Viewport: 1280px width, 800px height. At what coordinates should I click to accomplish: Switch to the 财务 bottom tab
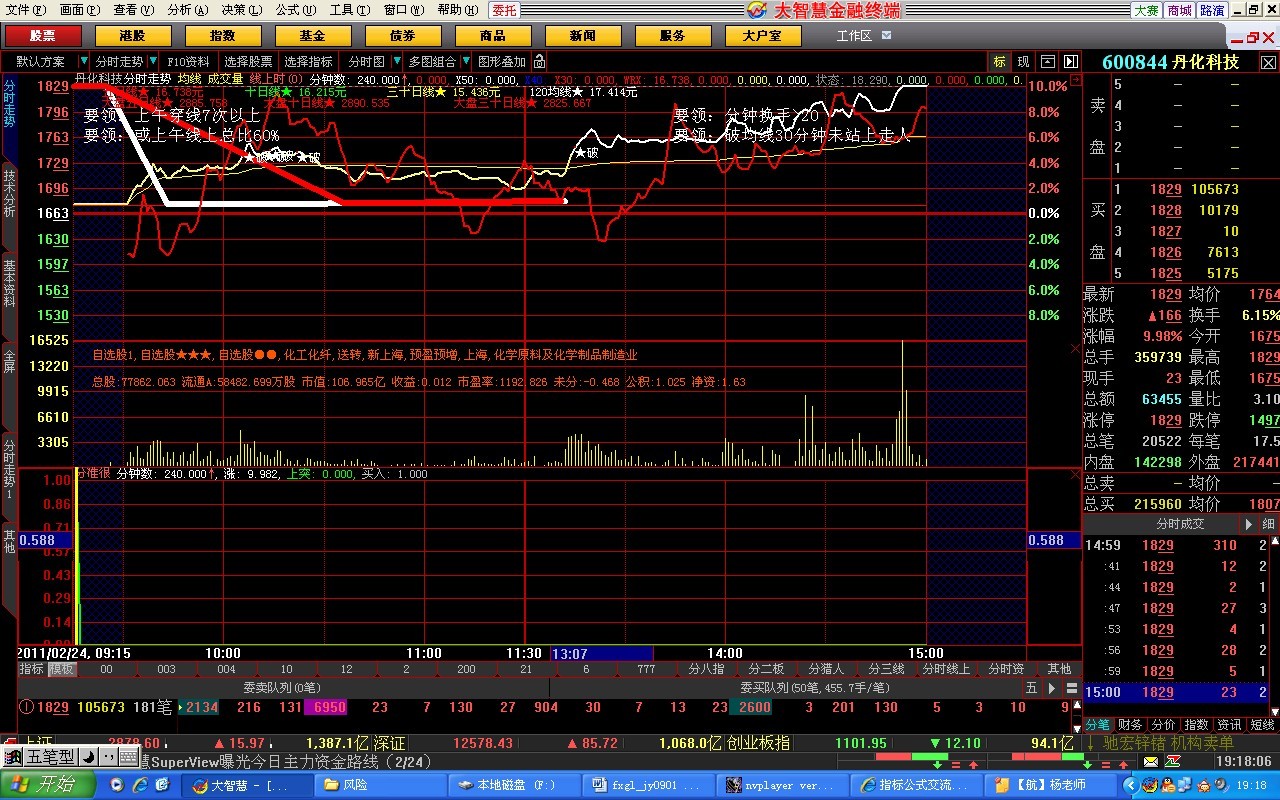pos(1131,724)
